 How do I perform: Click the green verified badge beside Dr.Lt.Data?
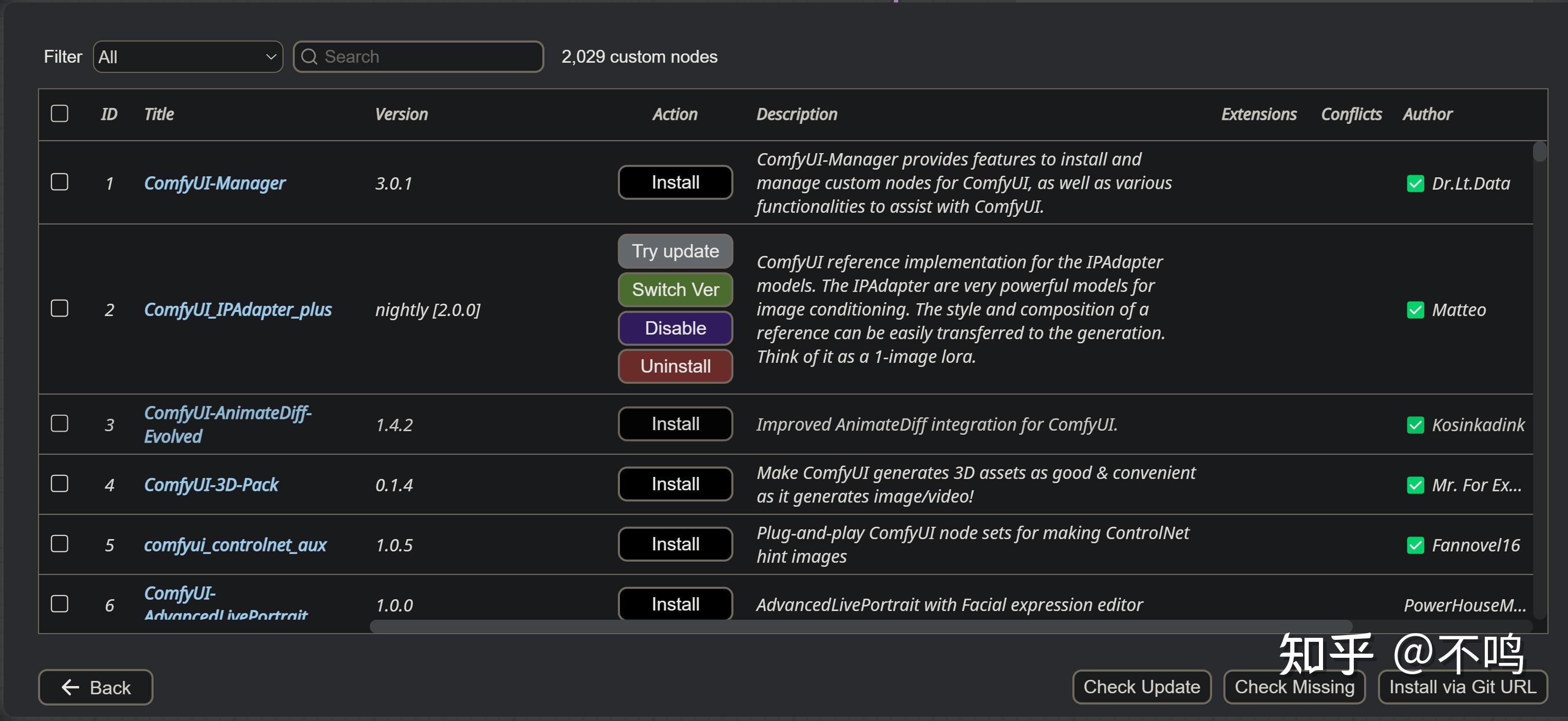(x=1415, y=183)
